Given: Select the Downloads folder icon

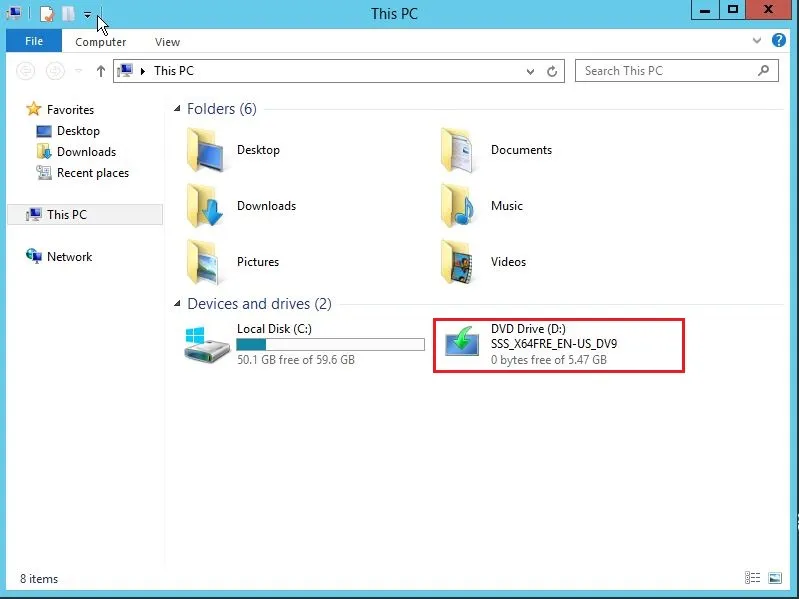Looking at the screenshot, I should click(205, 206).
